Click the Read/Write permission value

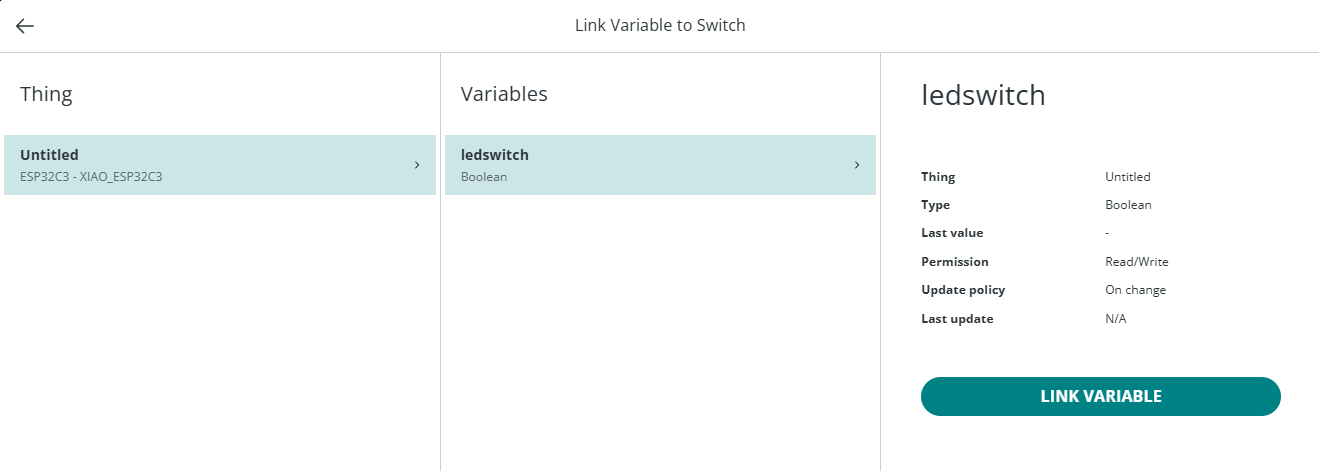coord(1136,262)
